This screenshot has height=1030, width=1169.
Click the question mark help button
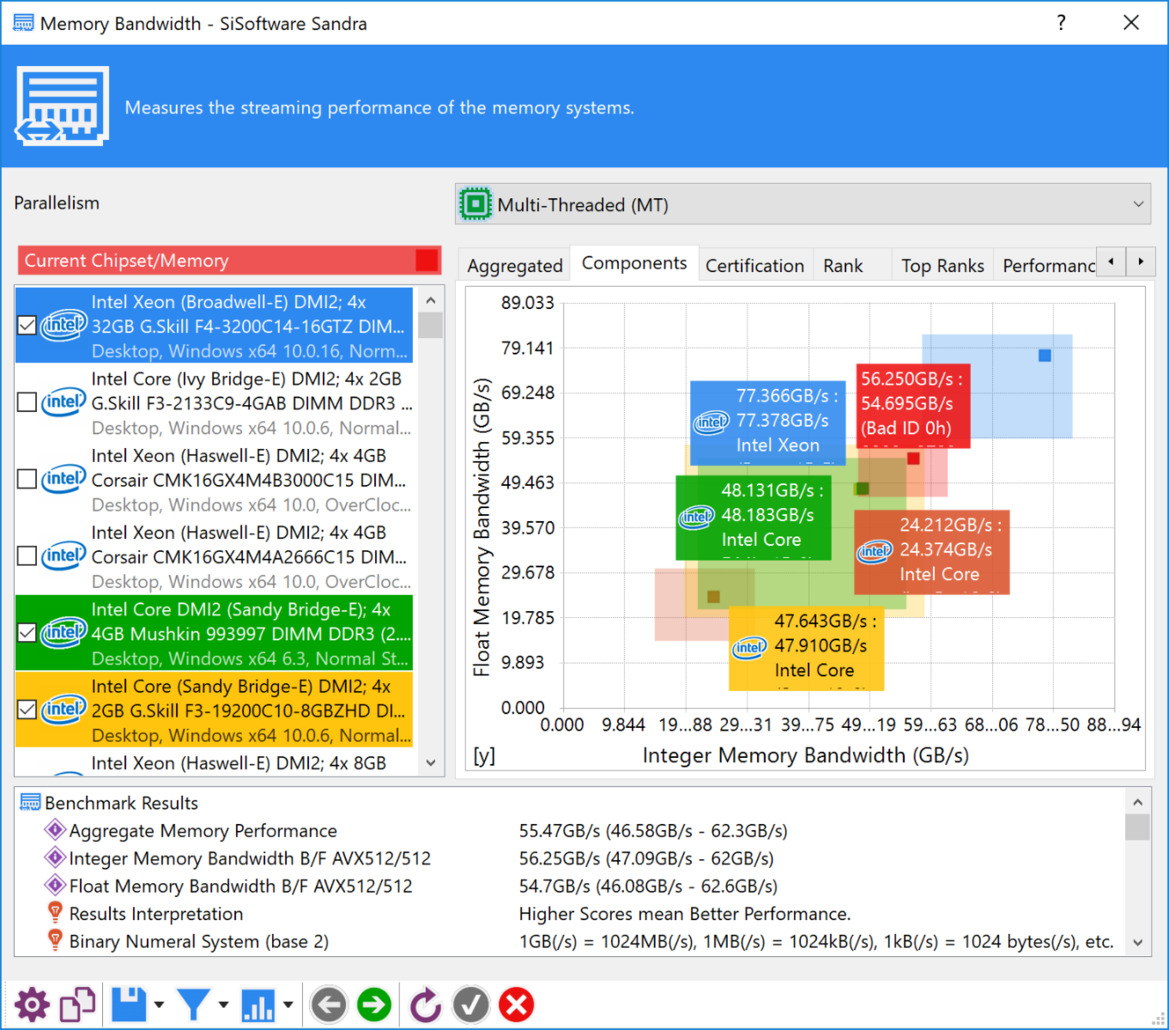coord(1061,23)
